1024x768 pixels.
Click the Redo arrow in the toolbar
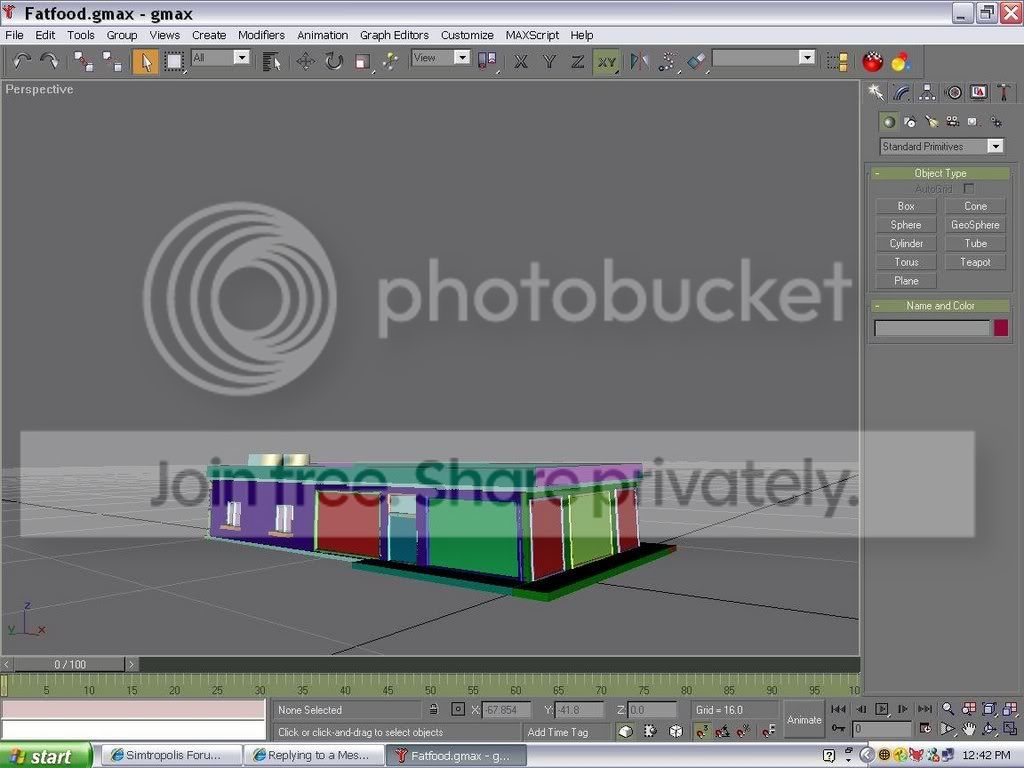50,61
